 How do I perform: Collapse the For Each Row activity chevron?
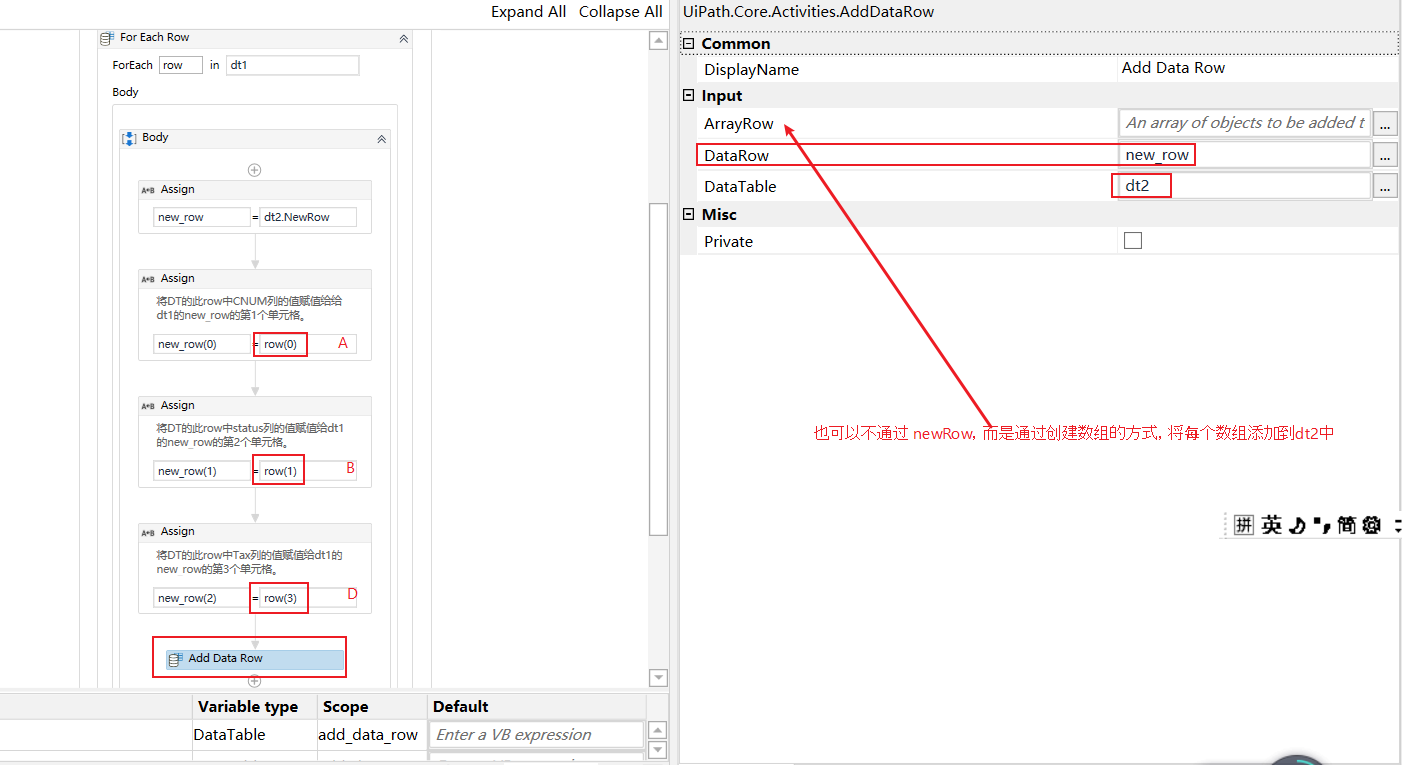tap(403, 37)
